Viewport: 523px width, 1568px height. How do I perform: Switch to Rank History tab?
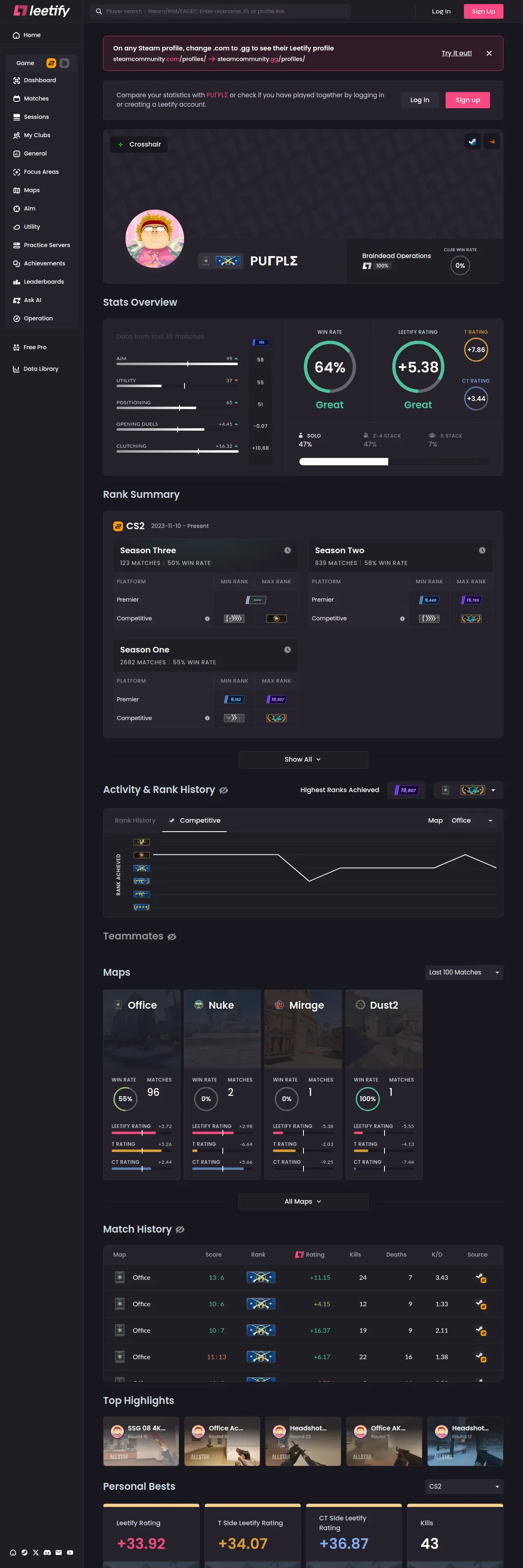(135, 821)
